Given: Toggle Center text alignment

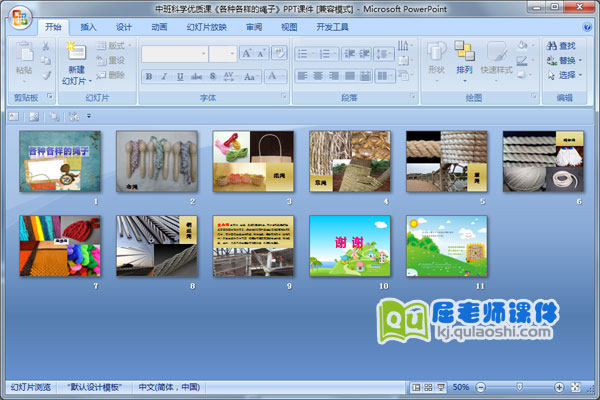Looking at the screenshot, I should pos(318,76).
